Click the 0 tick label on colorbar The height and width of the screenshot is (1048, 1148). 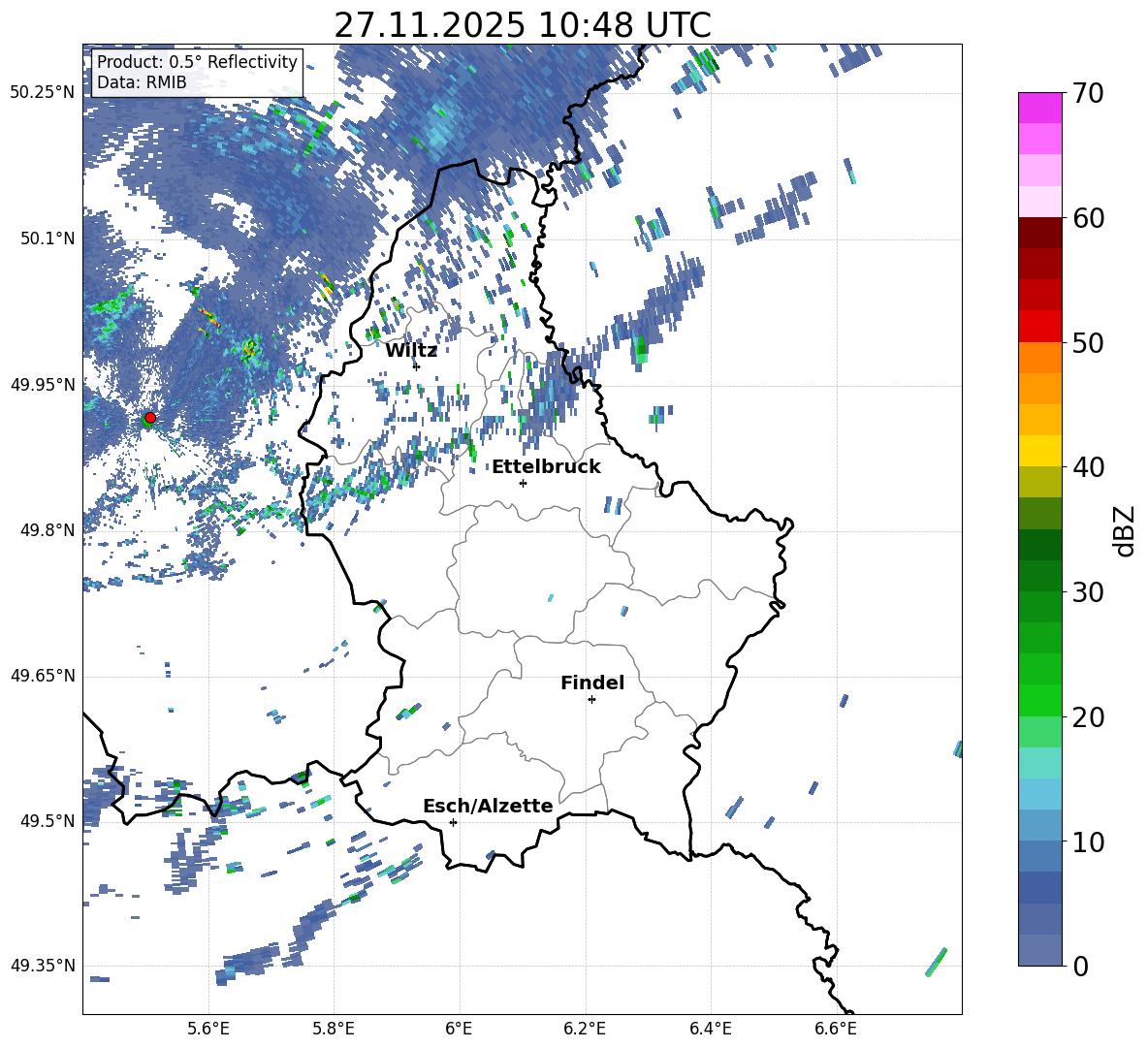click(1080, 966)
